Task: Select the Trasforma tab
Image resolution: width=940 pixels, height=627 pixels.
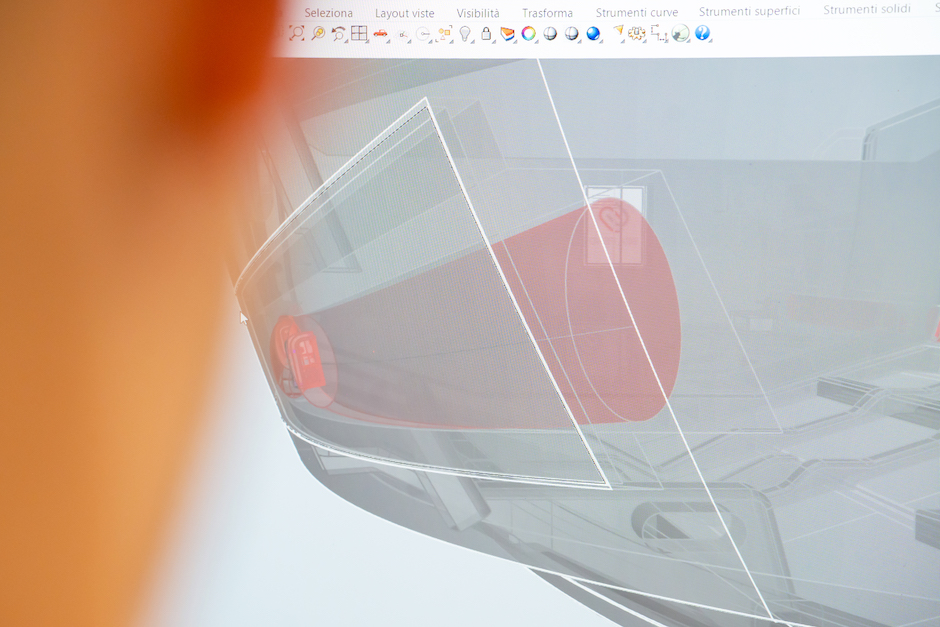Action: 547,13
